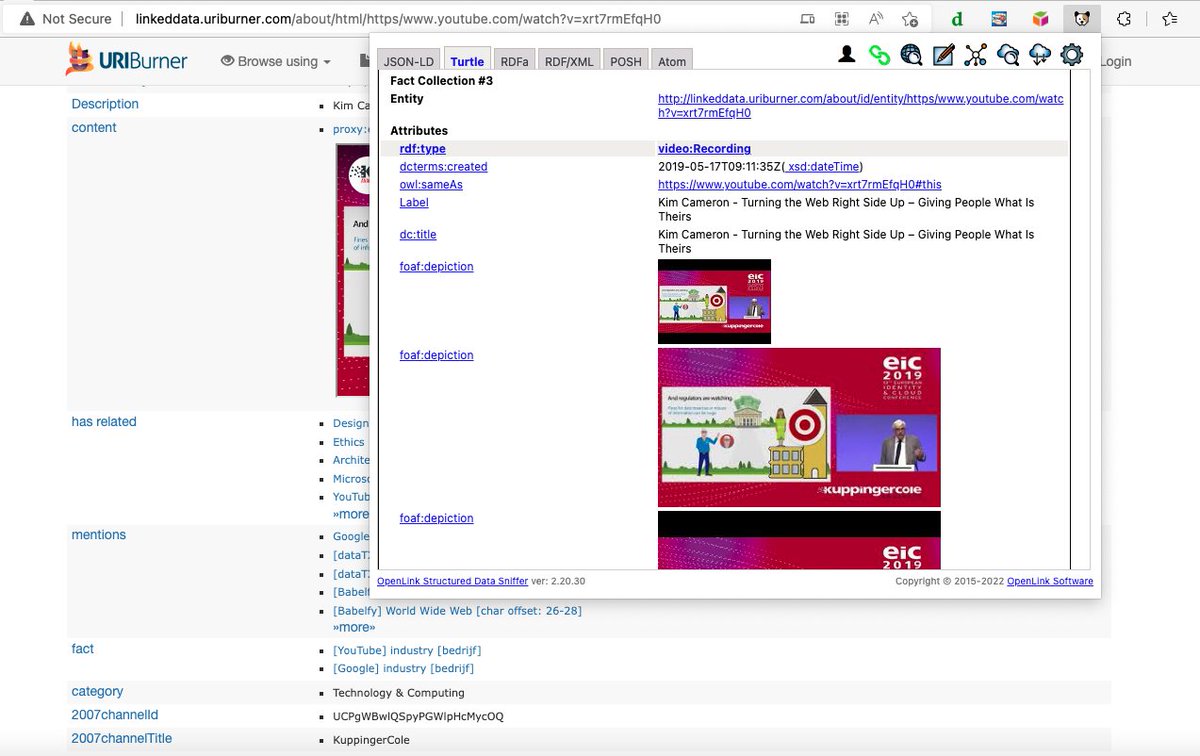Click the Not Secure warning icon
This screenshot has height=756, width=1200.
coord(27,18)
